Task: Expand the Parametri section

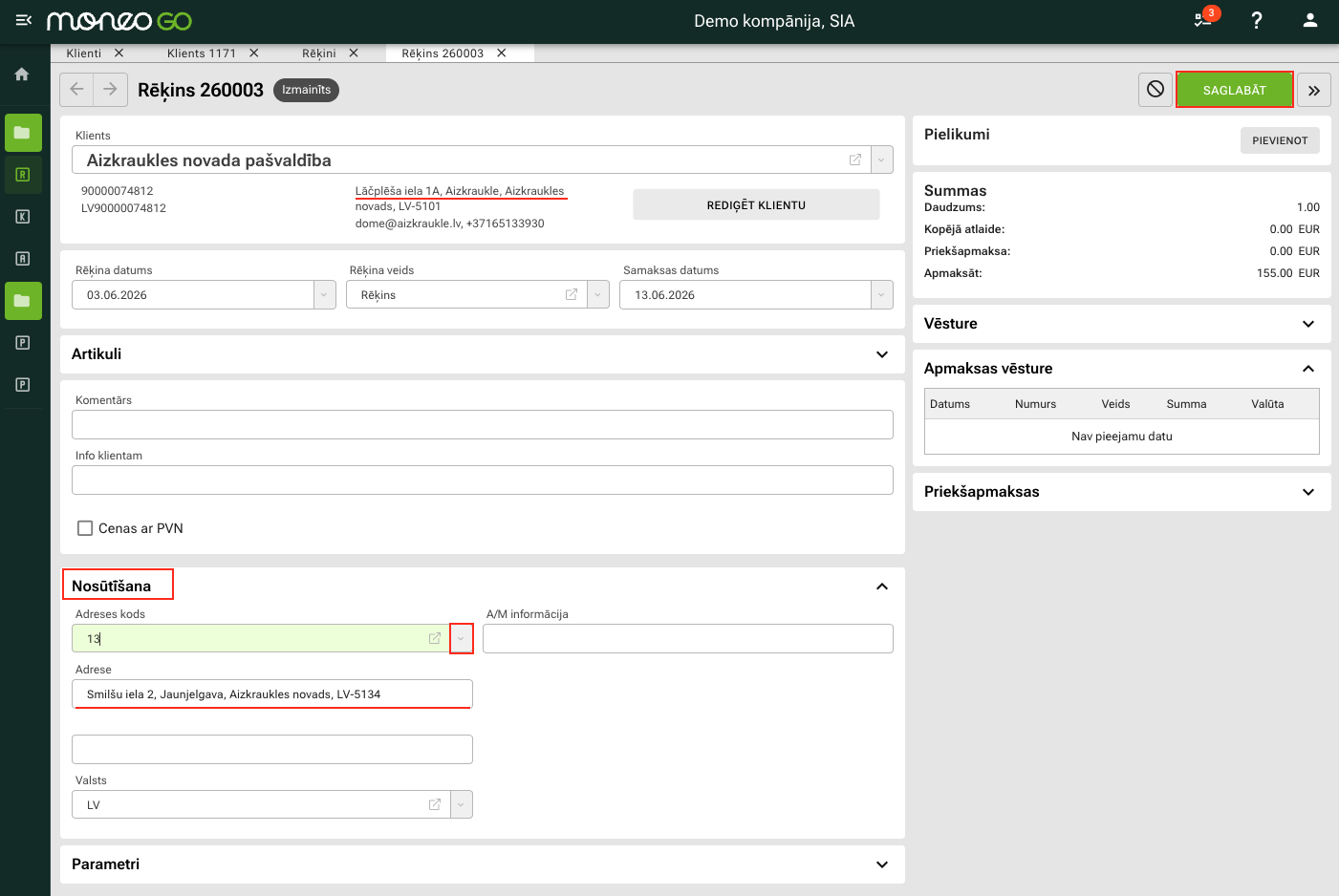Action: (882, 864)
